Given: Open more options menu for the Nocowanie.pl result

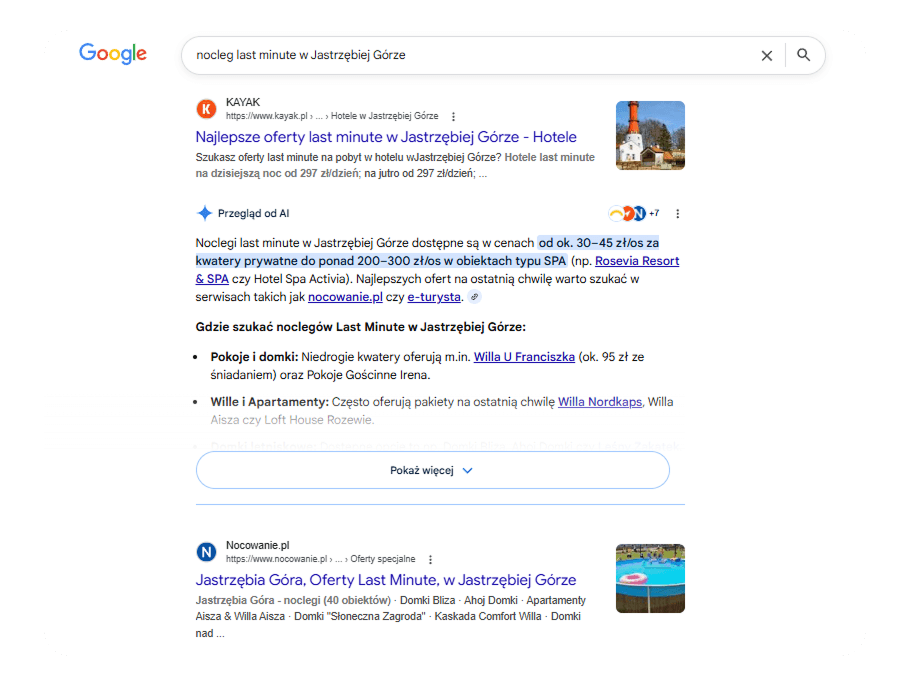Looking at the screenshot, I should click(x=430, y=559).
